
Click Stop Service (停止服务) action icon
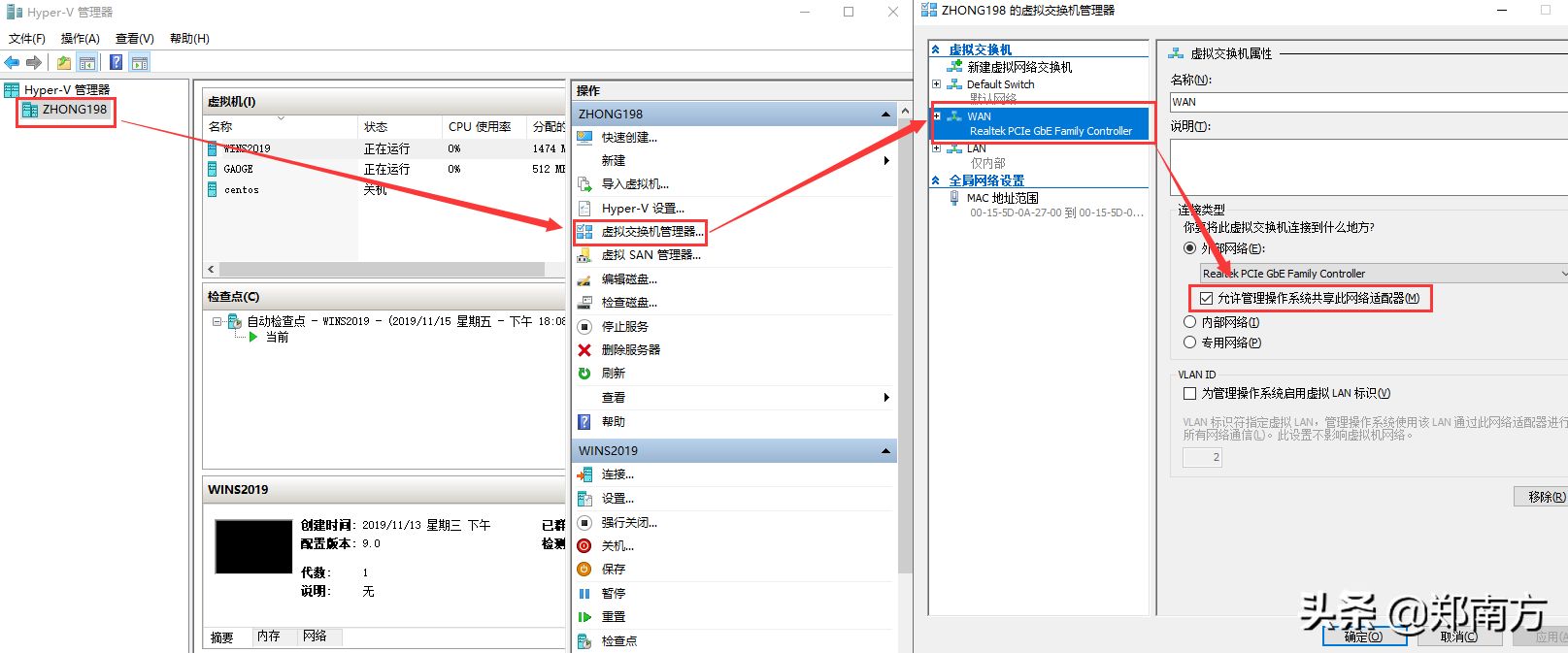point(584,326)
